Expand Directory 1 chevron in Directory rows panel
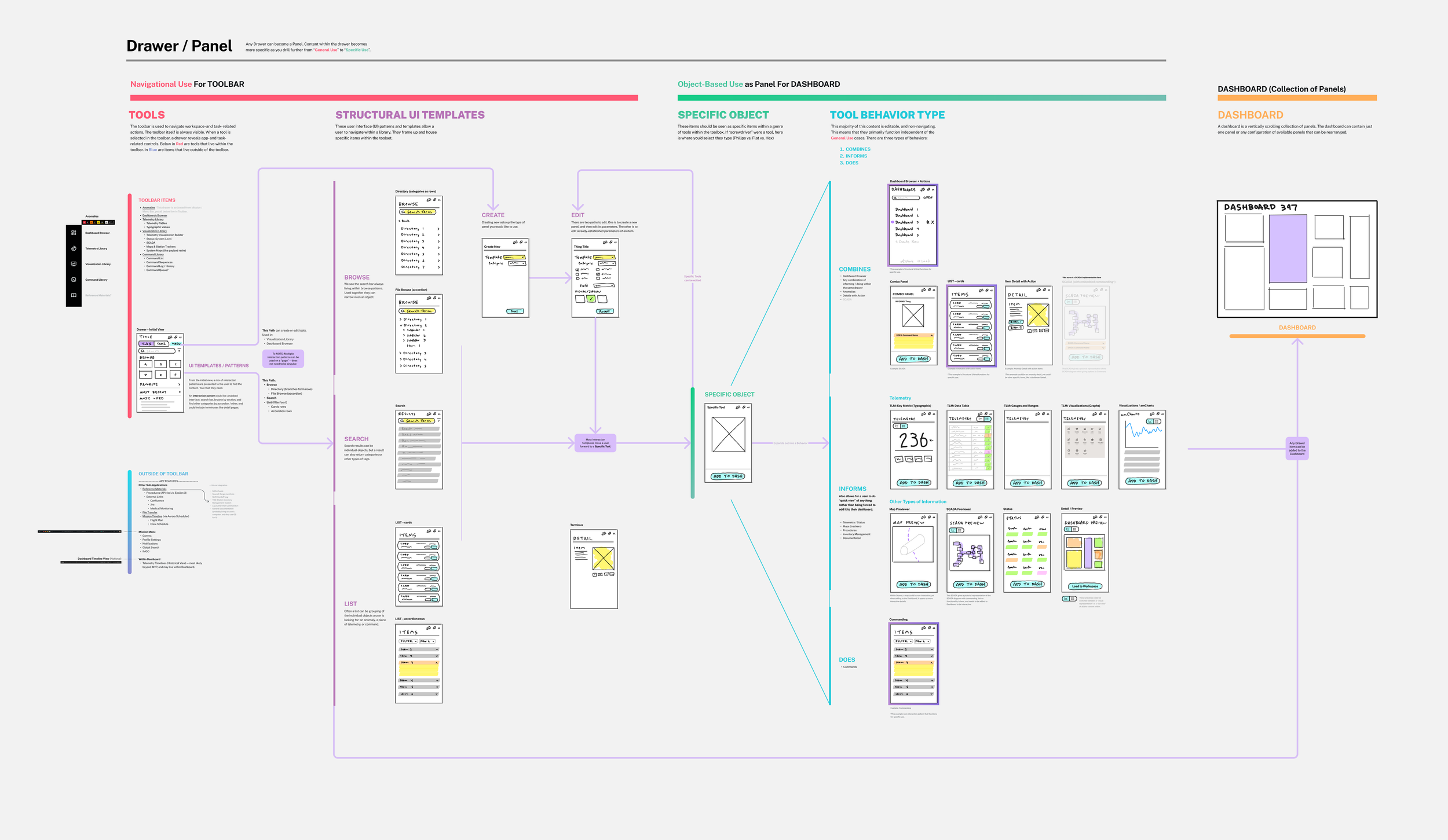This screenshot has width=1448, height=840. click(438, 229)
